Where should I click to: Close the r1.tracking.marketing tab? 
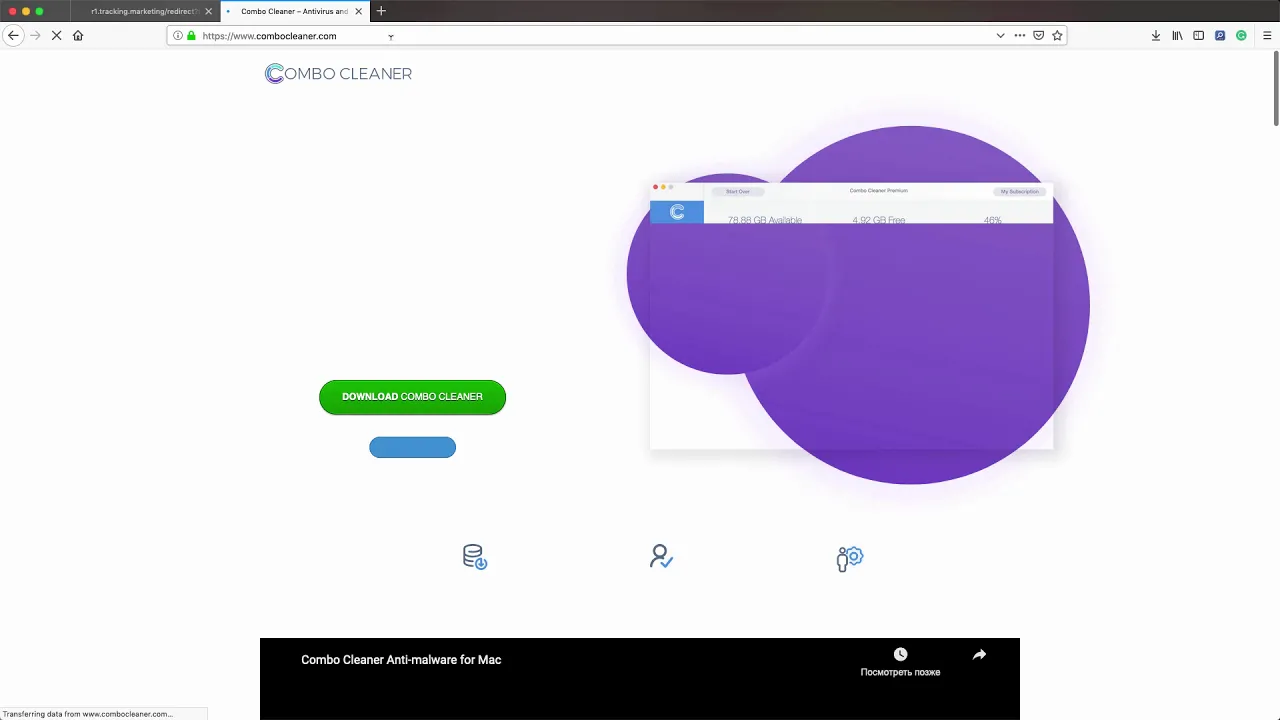tap(208, 11)
